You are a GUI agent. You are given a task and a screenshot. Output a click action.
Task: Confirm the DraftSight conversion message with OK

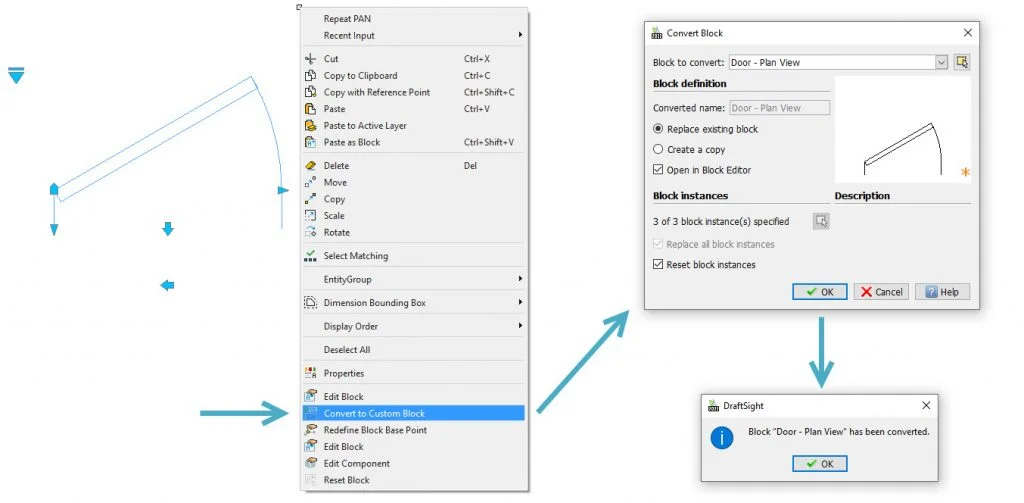click(x=820, y=464)
